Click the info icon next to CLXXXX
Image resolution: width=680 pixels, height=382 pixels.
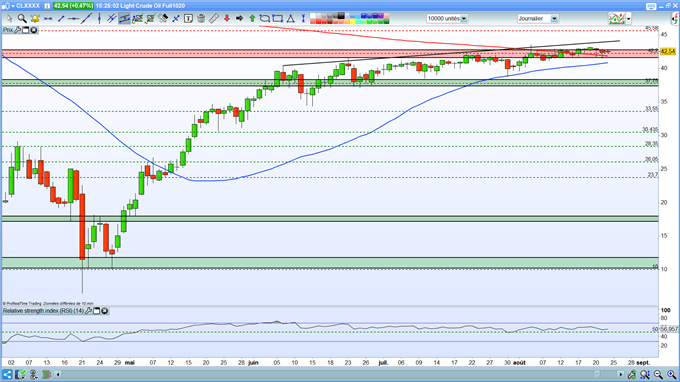coord(47,6)
